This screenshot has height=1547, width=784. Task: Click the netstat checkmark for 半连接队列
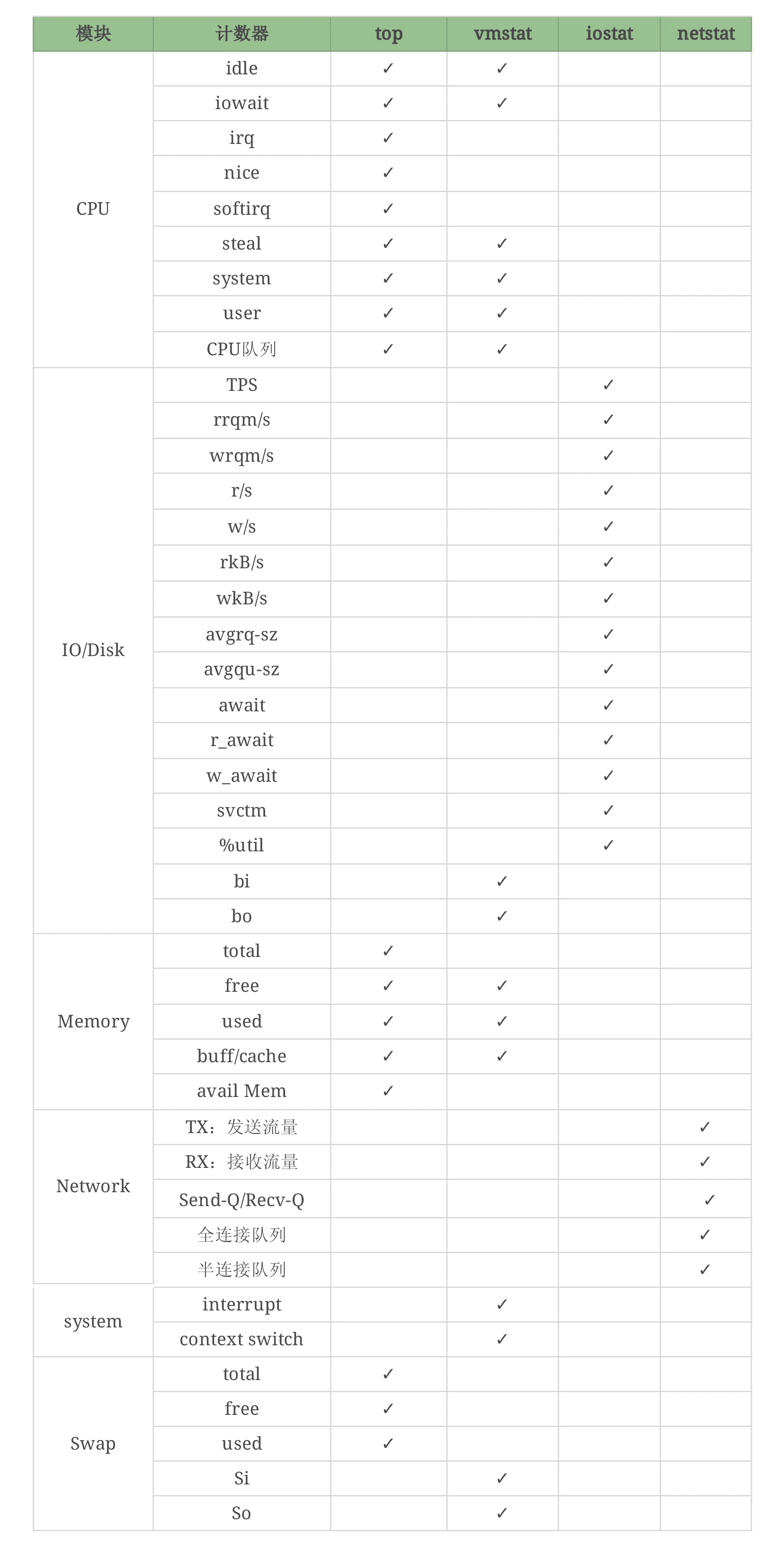[x=705, y=1269]
